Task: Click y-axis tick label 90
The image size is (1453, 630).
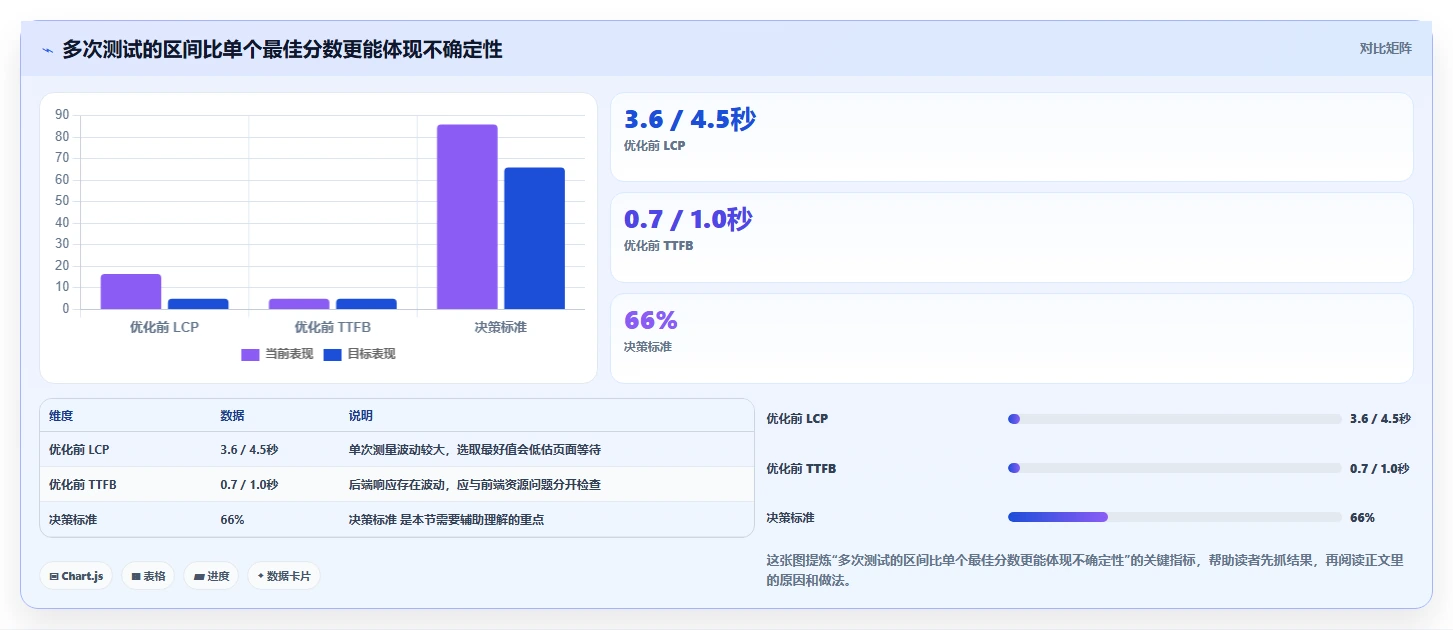Action: point(62,115)
